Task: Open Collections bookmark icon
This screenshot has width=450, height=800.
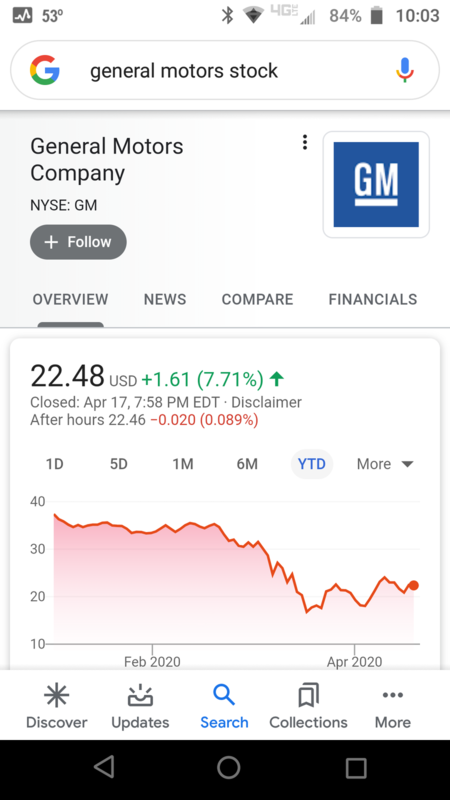Action: pyautogui.click(x=308, y=695)
